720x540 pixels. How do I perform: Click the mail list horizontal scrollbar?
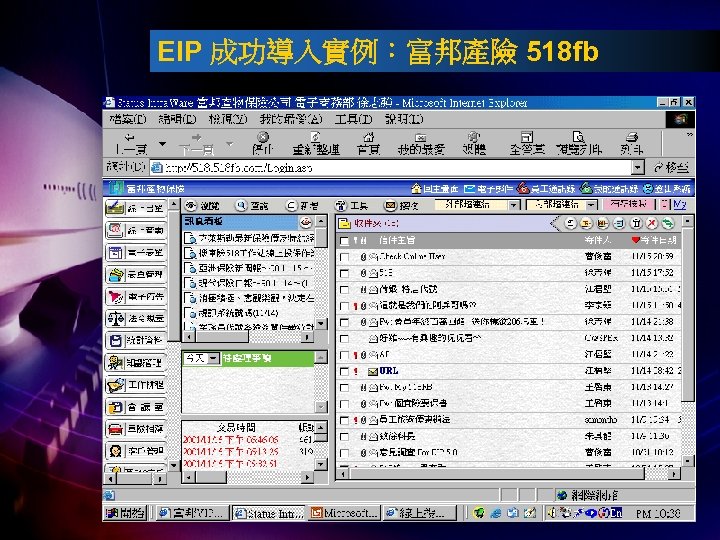pos(509,473)
